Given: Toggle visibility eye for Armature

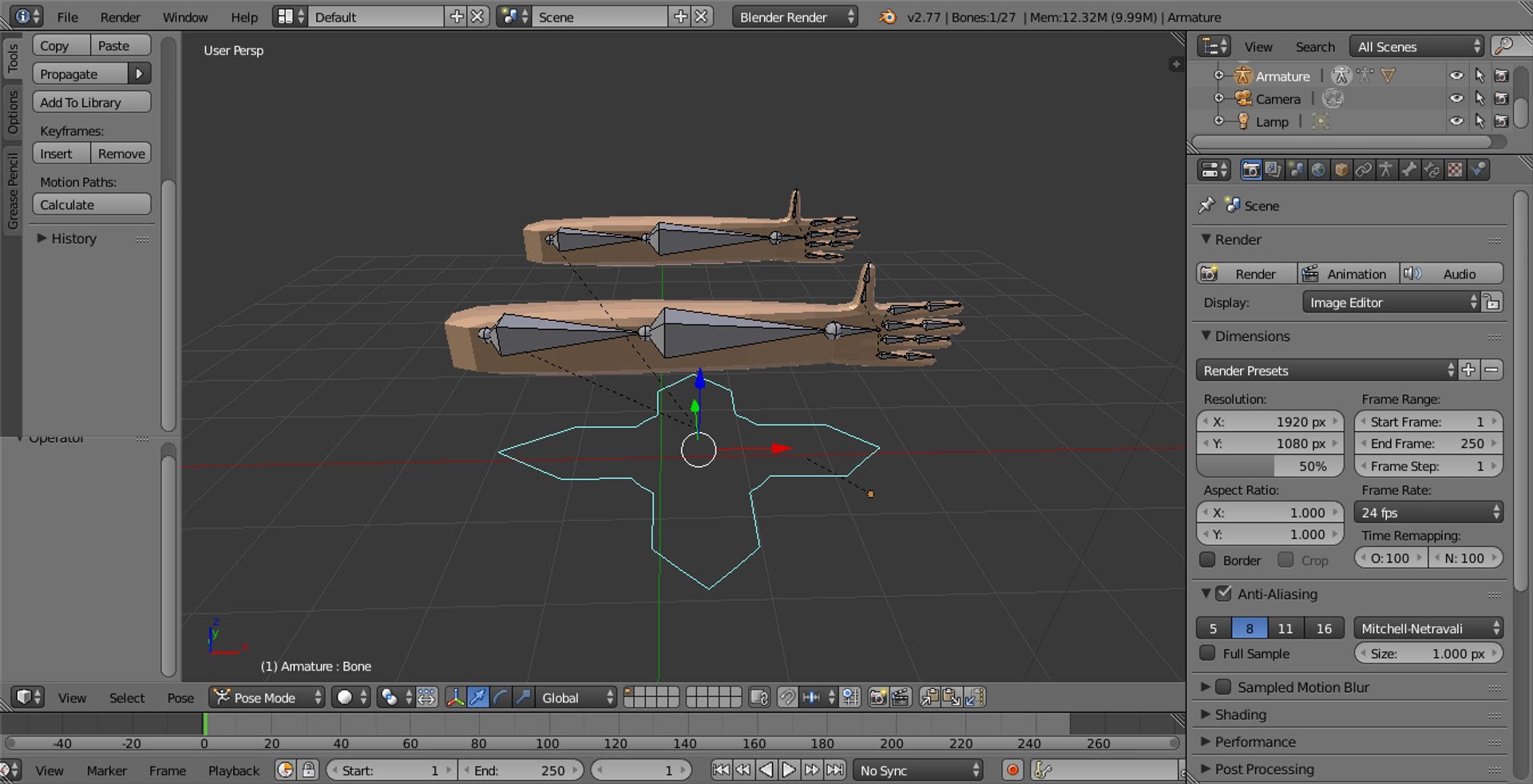Looking at the screenshot, I should pyautogui.click(x=1457, y=76).
